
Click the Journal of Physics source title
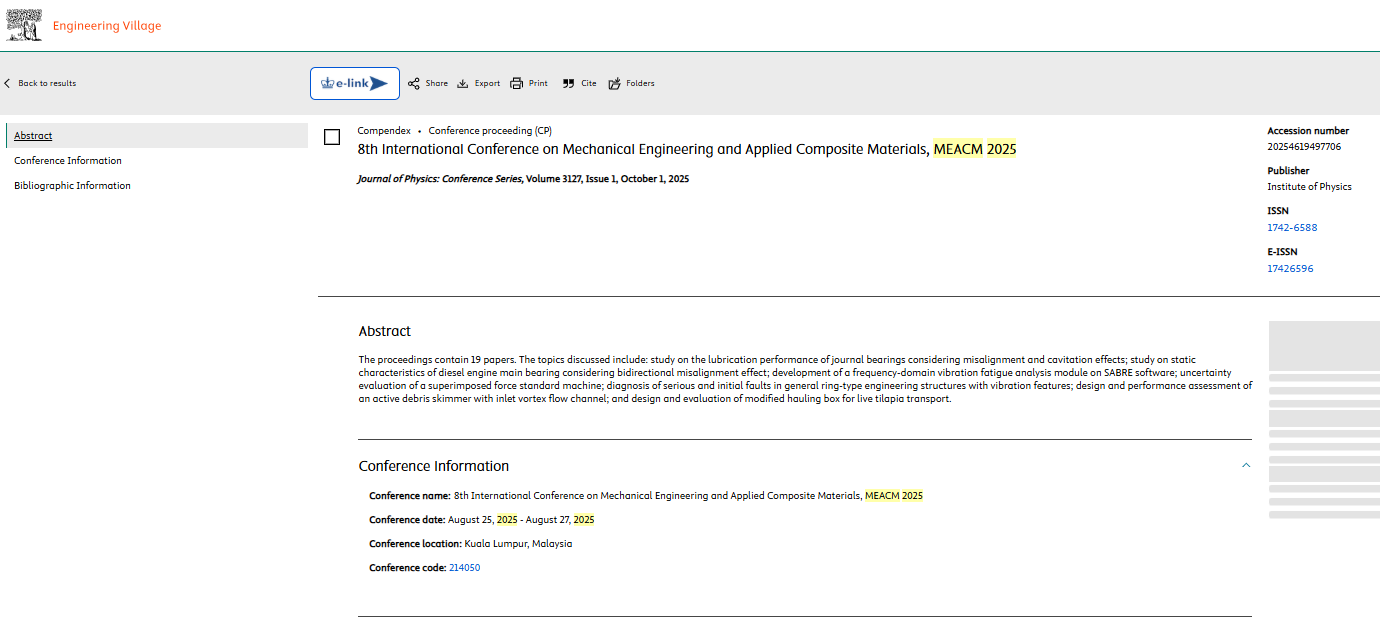click(439, 180)
